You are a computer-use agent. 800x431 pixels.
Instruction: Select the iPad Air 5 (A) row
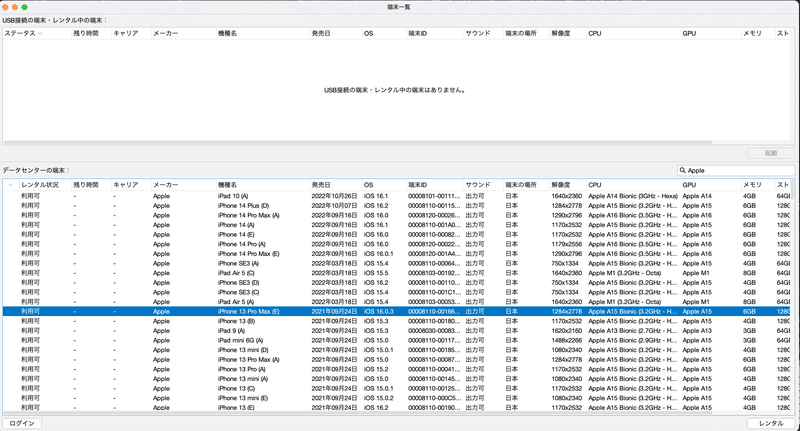[396, 302]
